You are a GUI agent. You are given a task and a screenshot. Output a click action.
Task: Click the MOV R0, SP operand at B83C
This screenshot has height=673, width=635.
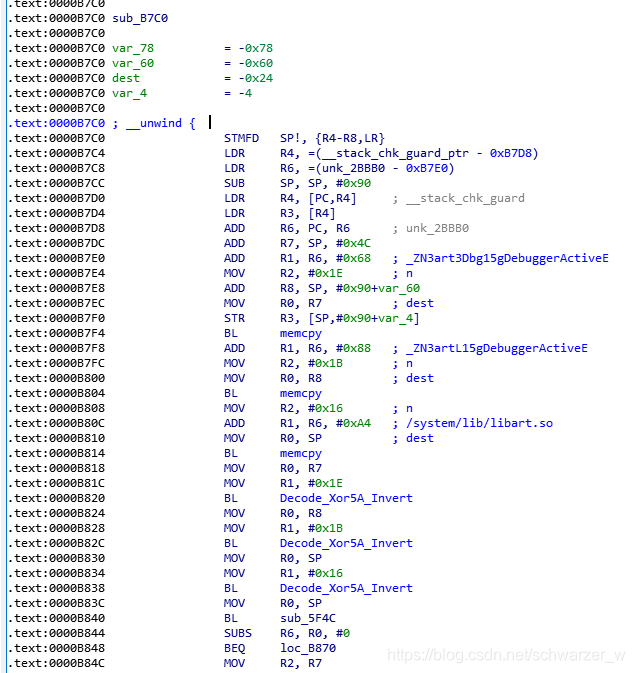301,604
